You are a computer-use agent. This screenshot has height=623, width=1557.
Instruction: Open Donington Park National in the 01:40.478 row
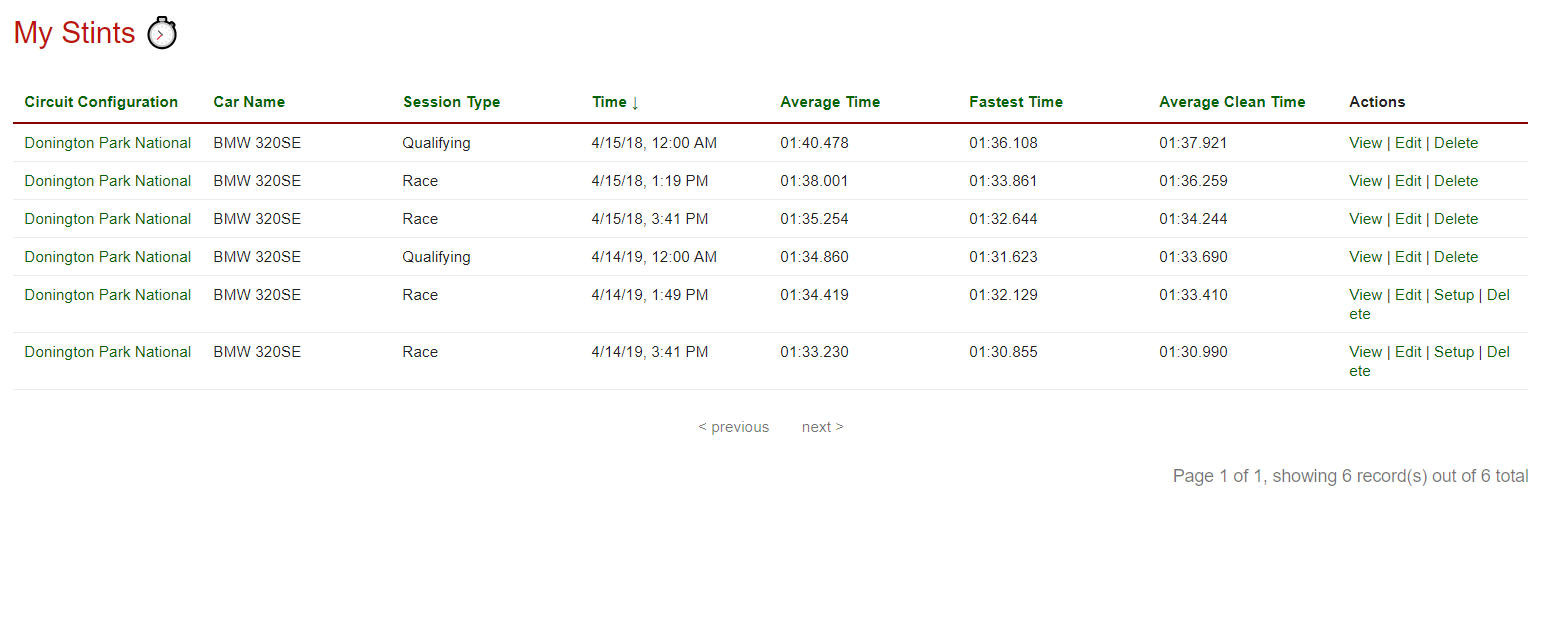click(x=108, y=143)
